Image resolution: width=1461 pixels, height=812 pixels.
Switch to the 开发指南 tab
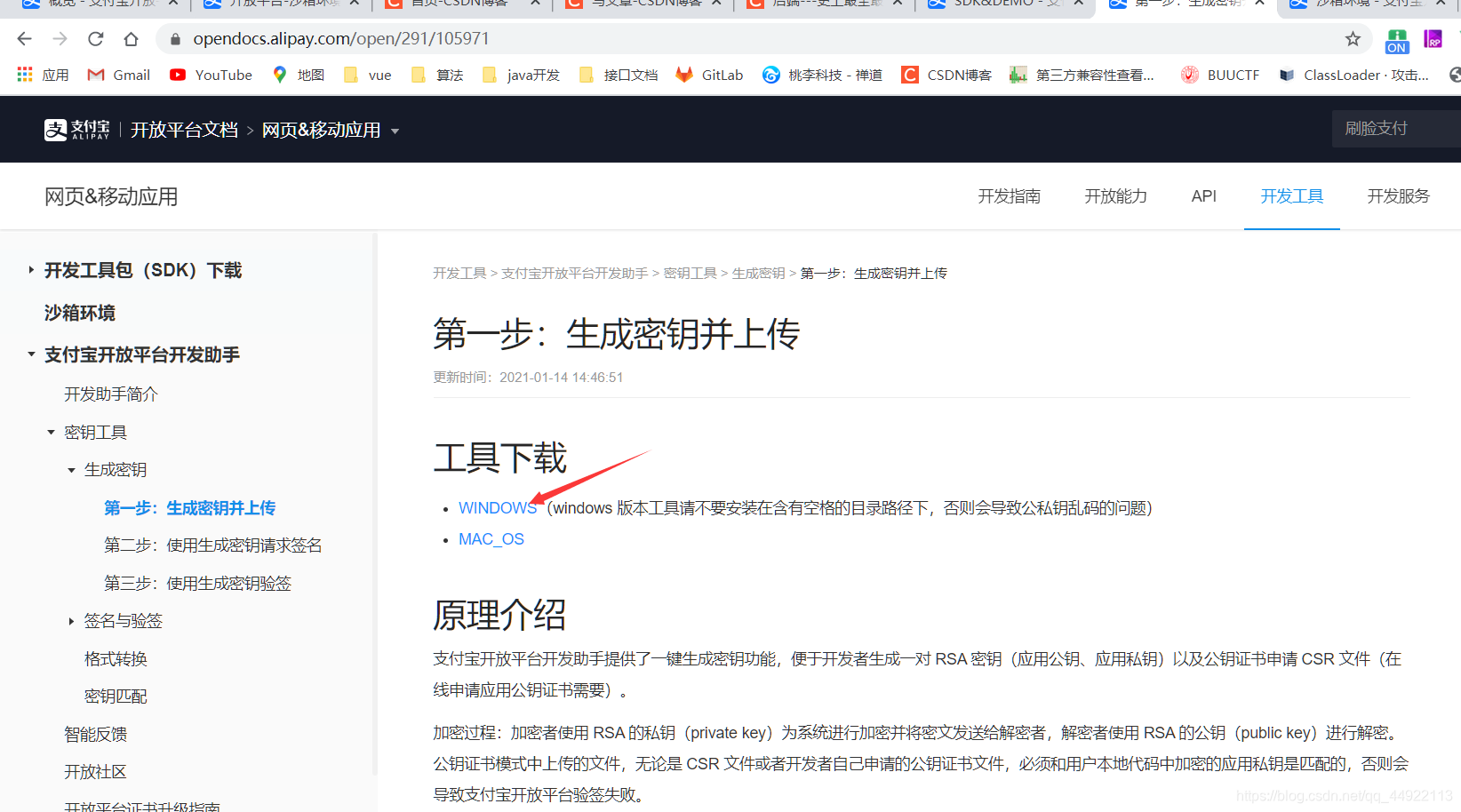click(1009, 196)
